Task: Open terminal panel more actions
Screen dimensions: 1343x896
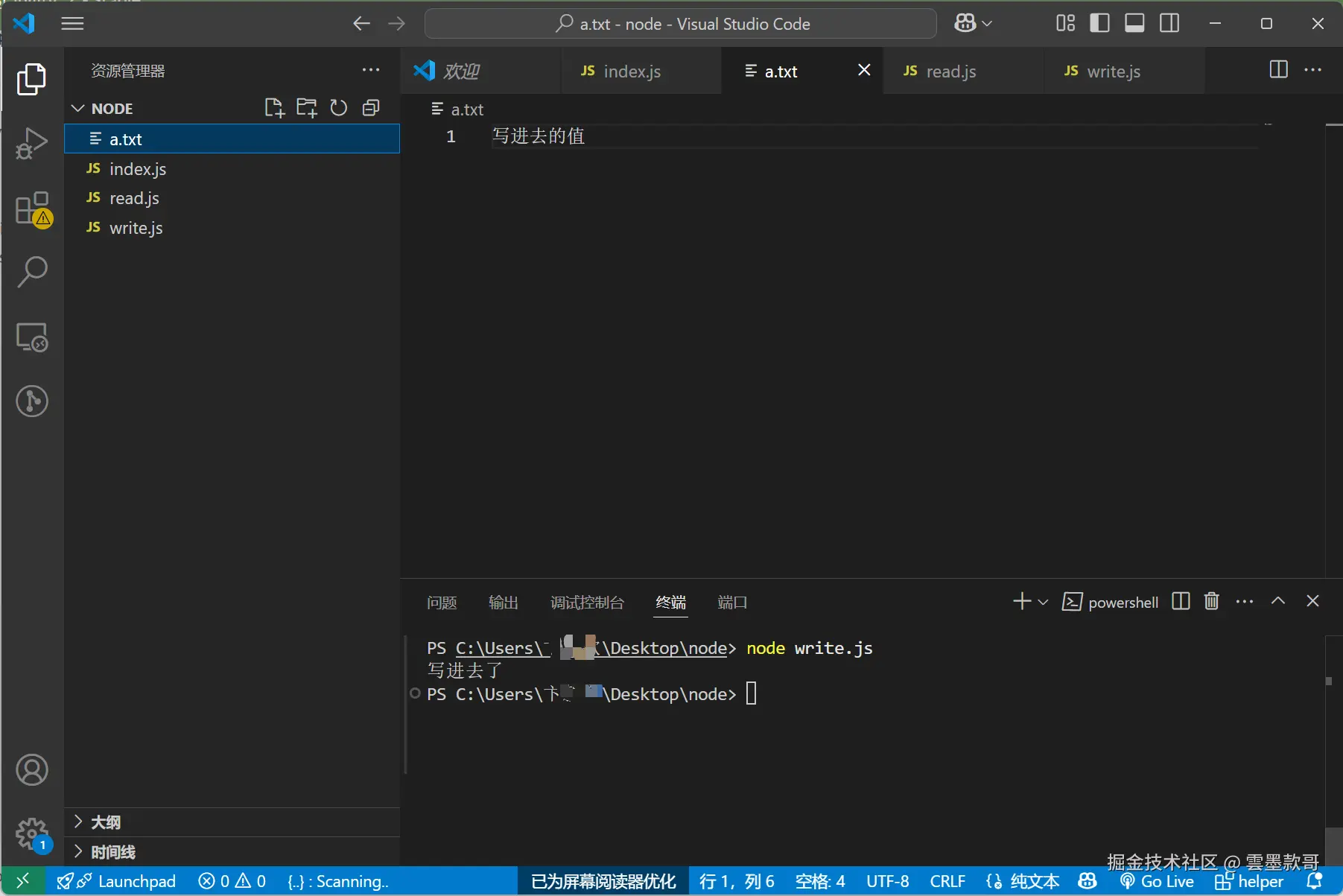Action: coord(1245,601)
